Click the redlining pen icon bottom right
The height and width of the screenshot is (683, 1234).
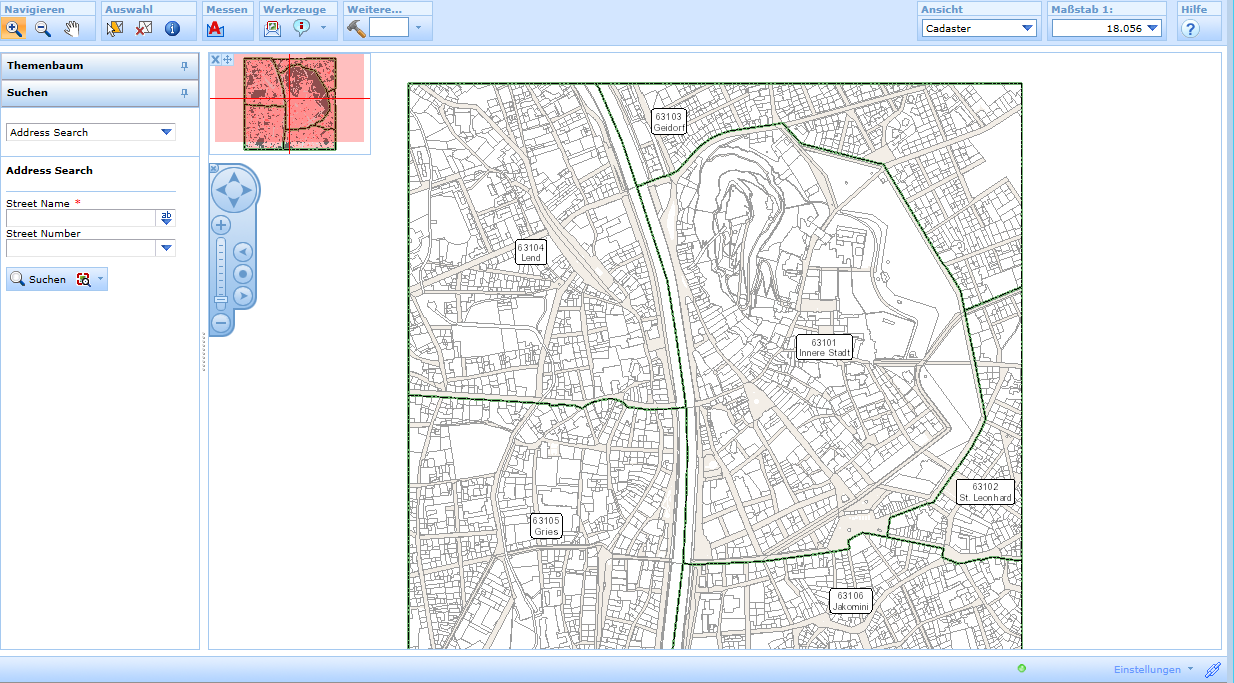coord(1214,669)
